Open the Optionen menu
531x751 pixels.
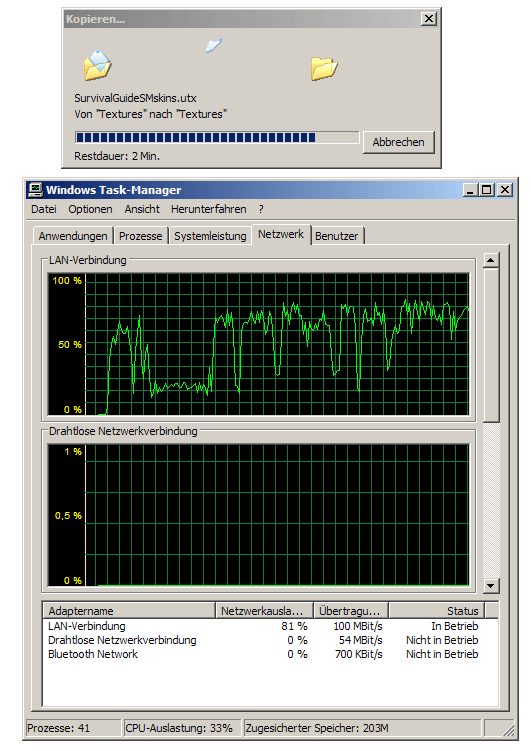pyautogui.click(x=90, y=209)
